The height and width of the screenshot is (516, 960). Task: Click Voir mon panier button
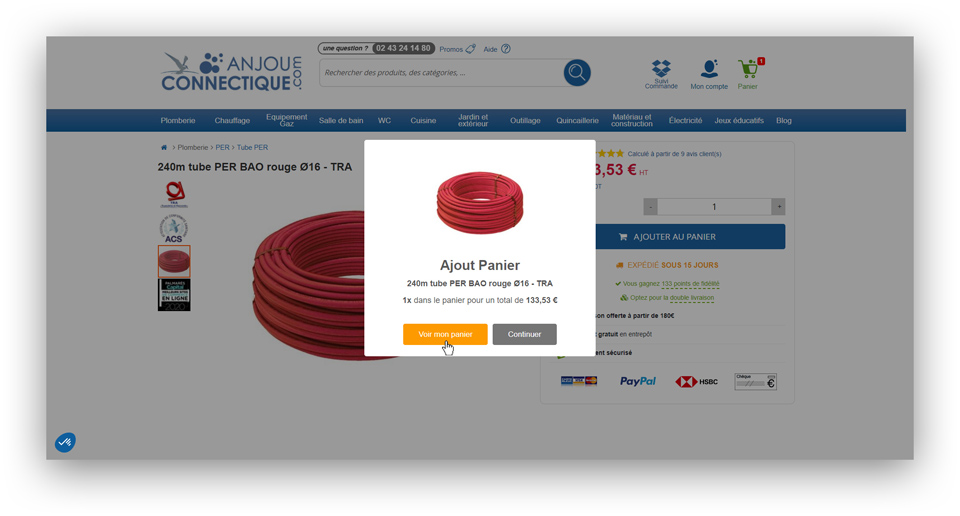(445, 334)
